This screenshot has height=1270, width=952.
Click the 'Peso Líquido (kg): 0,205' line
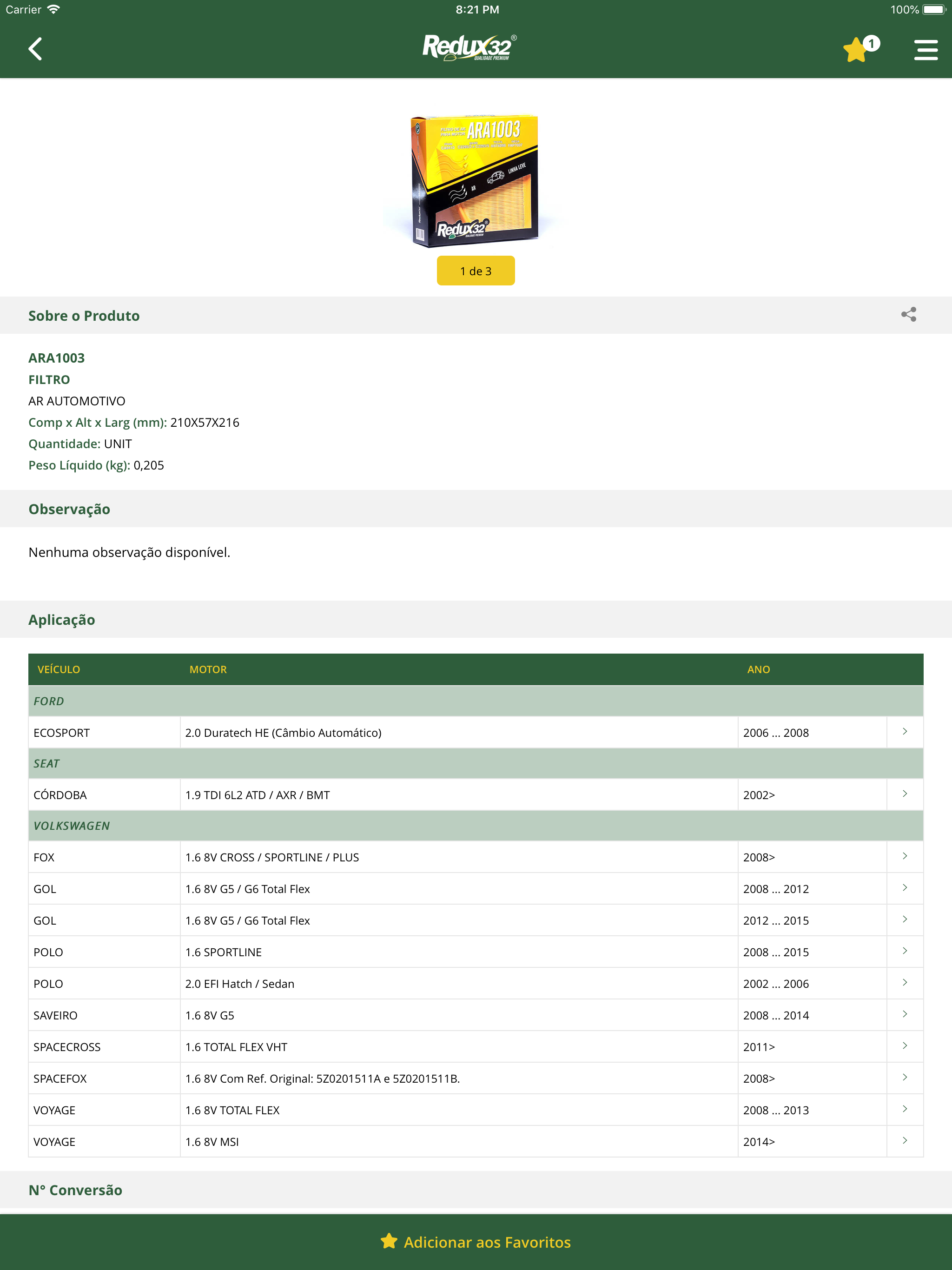(x=96, y=465)
